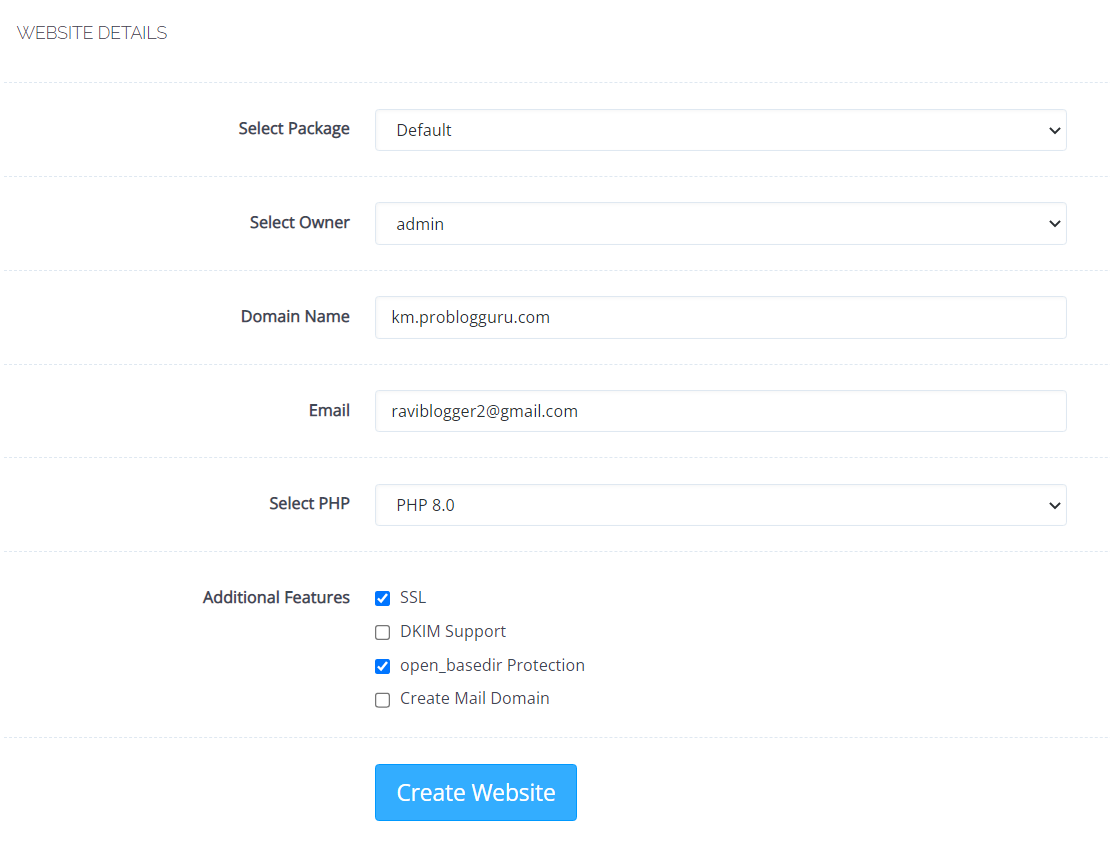Expand the chevron on the PHP 8.0 selector
This screenshot has width=1110, height=856.
coord(1054,505)
